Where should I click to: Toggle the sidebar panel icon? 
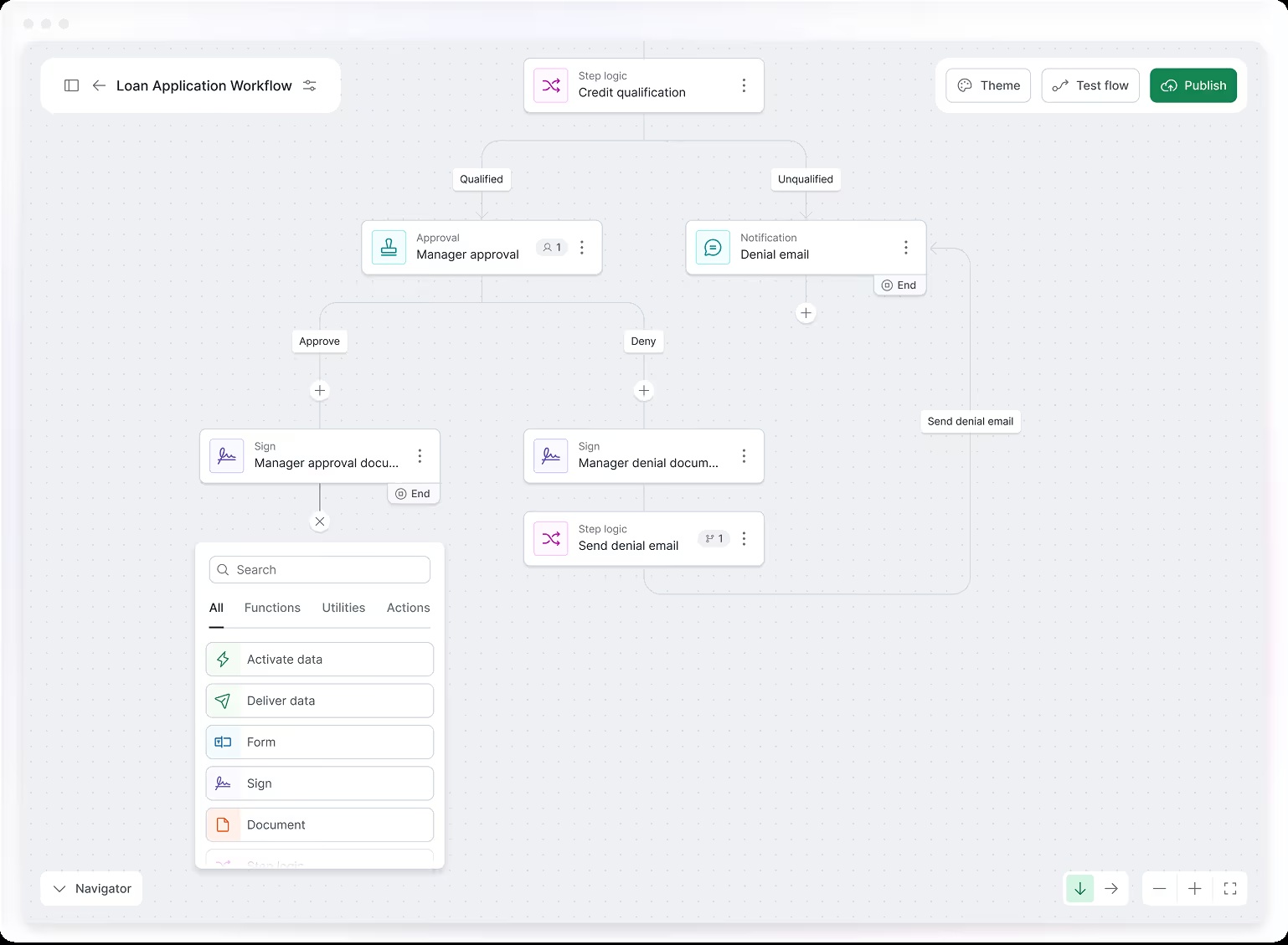click(x=72, y=85)
